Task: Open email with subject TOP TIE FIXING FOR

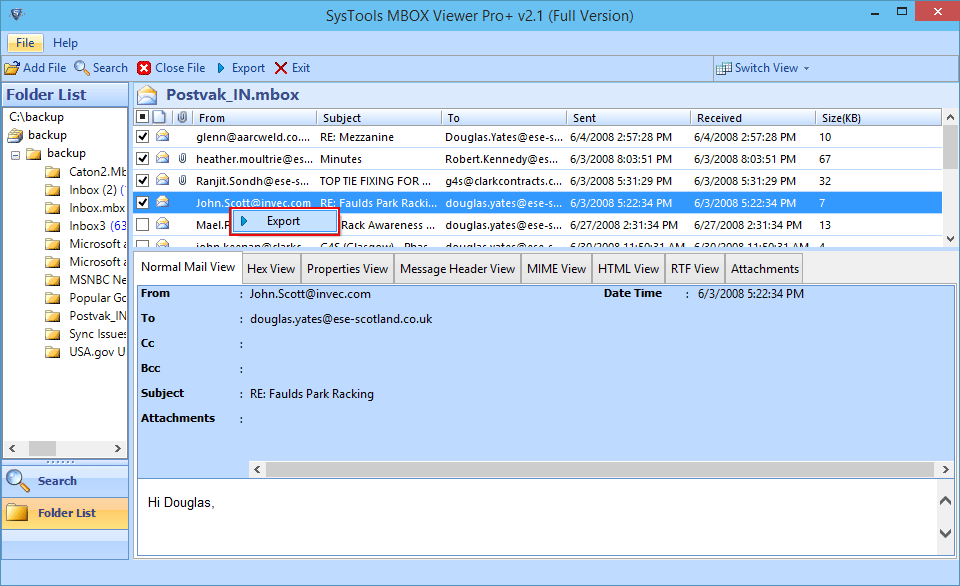Action: 375,181
